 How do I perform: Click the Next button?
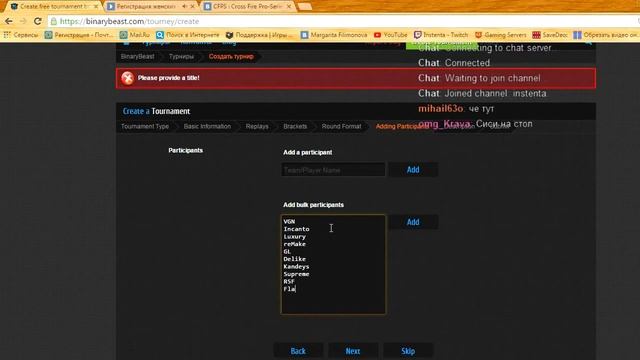point(353,351)
